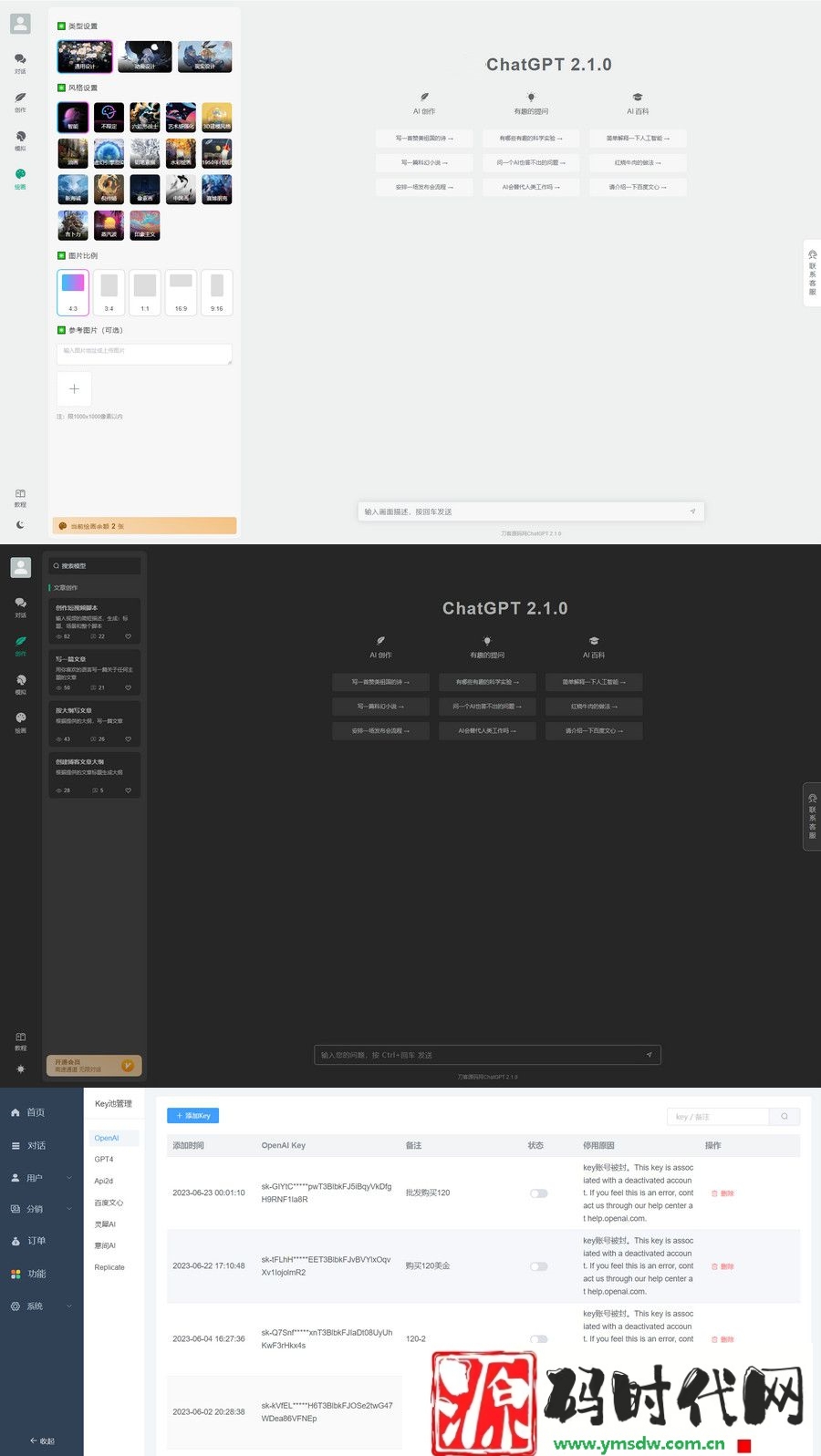The image size is (821, 1456).
Task: Click 当前绘画余额 banner on light screen
Action: click(144, 526)
